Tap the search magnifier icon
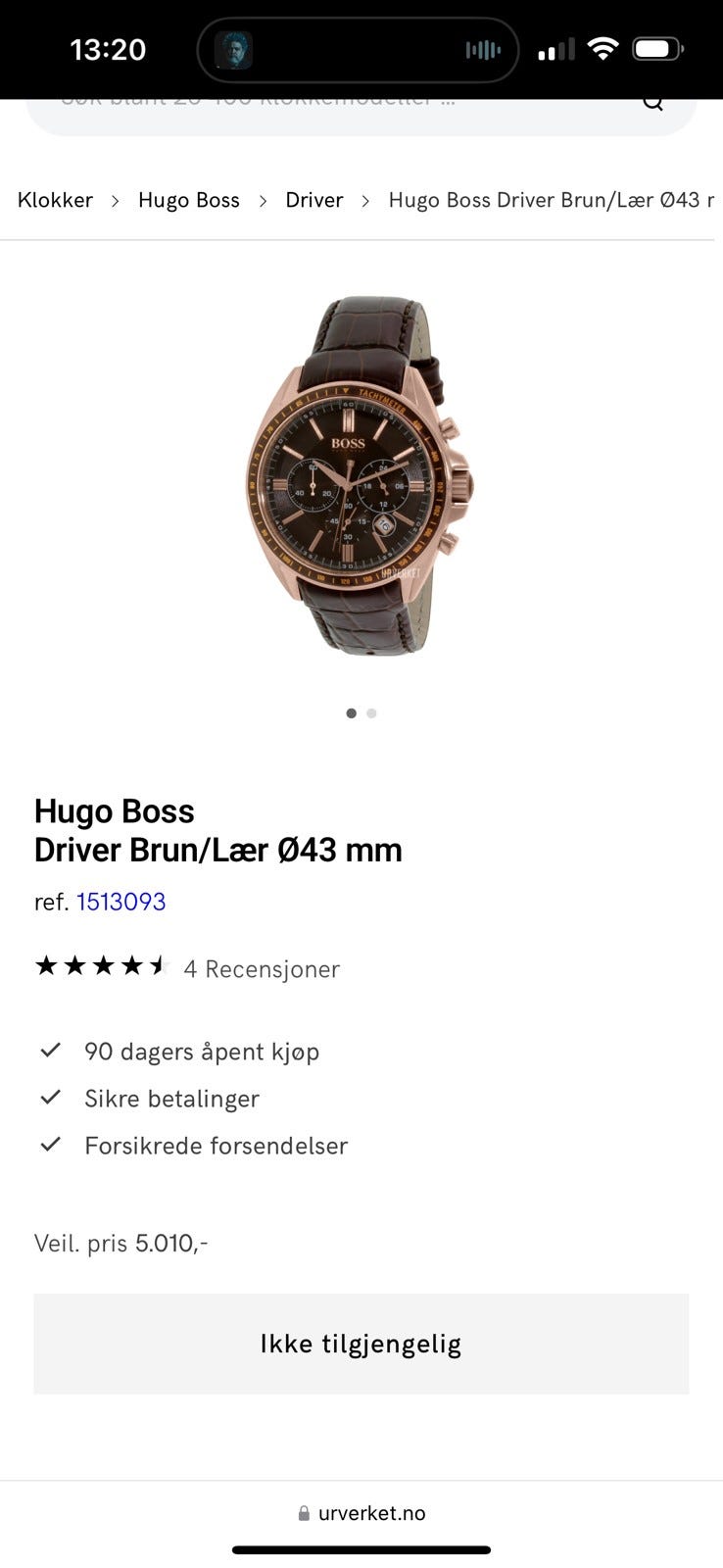 652,103
